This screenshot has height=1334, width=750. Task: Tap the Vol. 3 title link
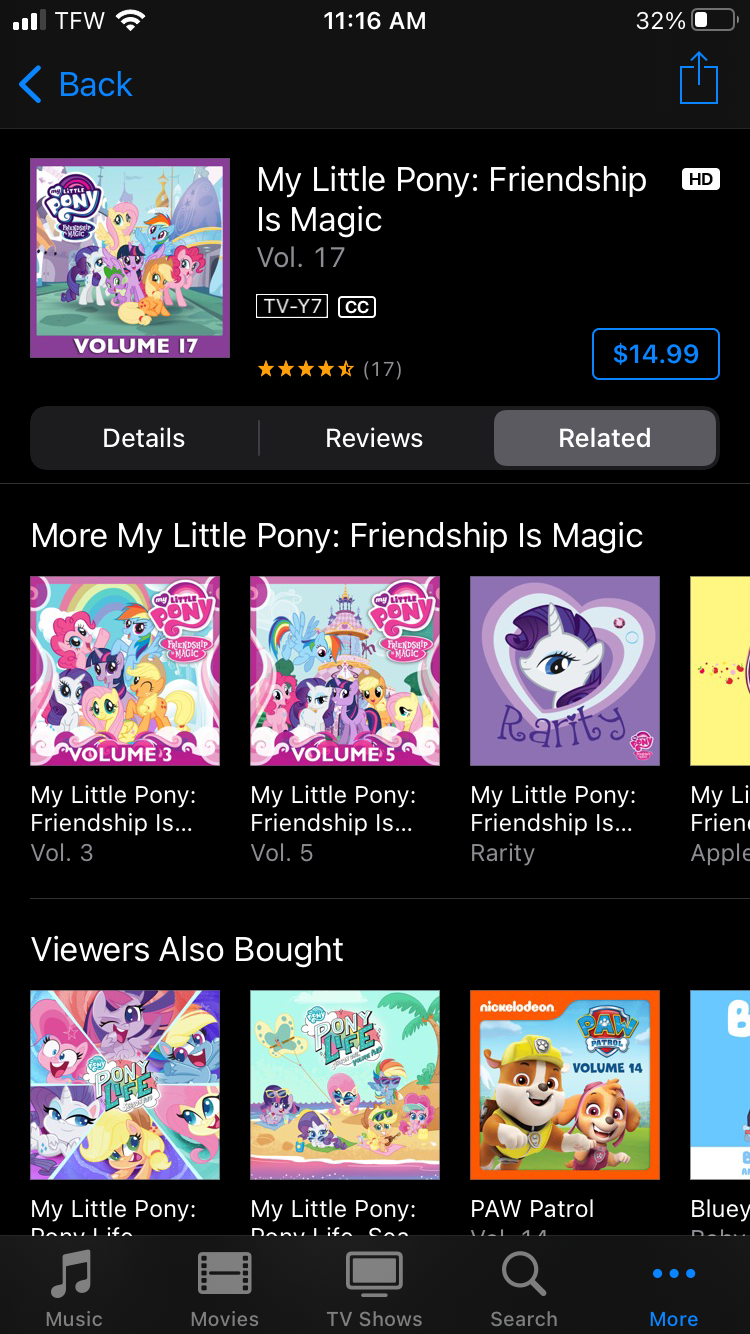coord(113,809)
